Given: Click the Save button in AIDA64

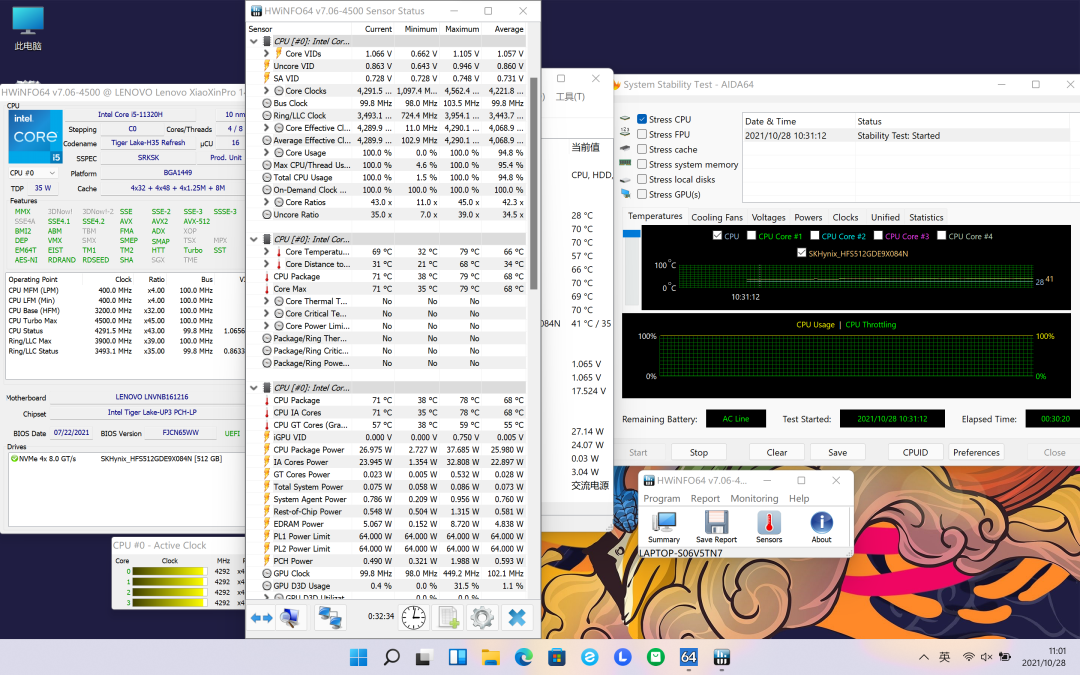Looking at the screenshot, I should (838, 453).
